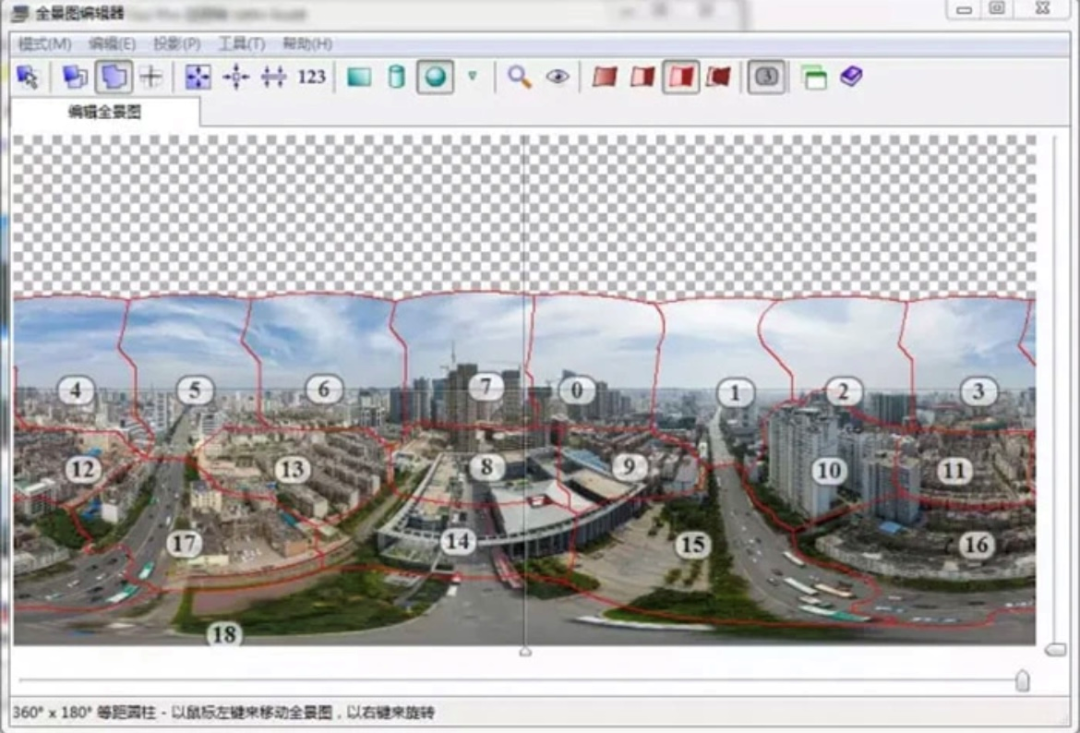Select image number 9 marker

(628, 466)
